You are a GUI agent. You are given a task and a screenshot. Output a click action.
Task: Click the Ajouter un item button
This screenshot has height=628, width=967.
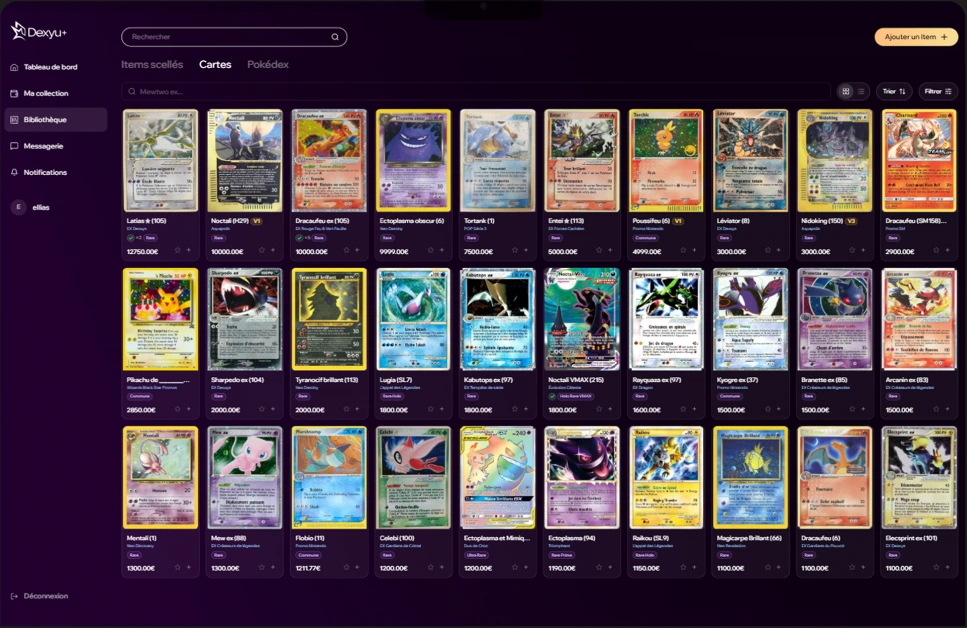pos(916,37)
